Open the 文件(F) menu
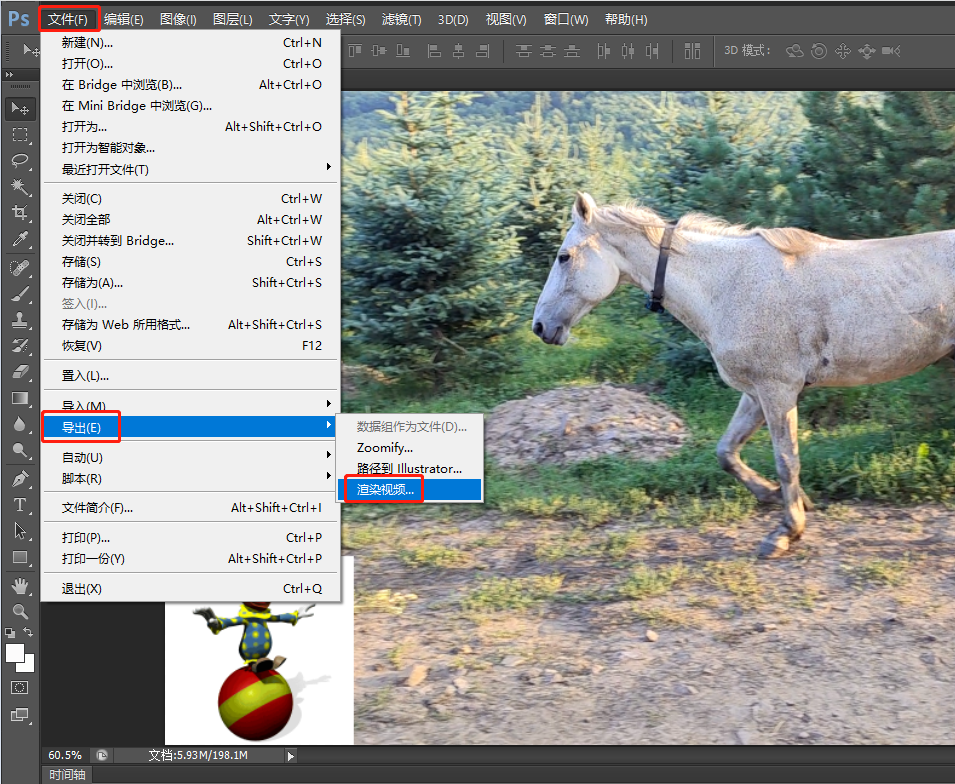 68,19
